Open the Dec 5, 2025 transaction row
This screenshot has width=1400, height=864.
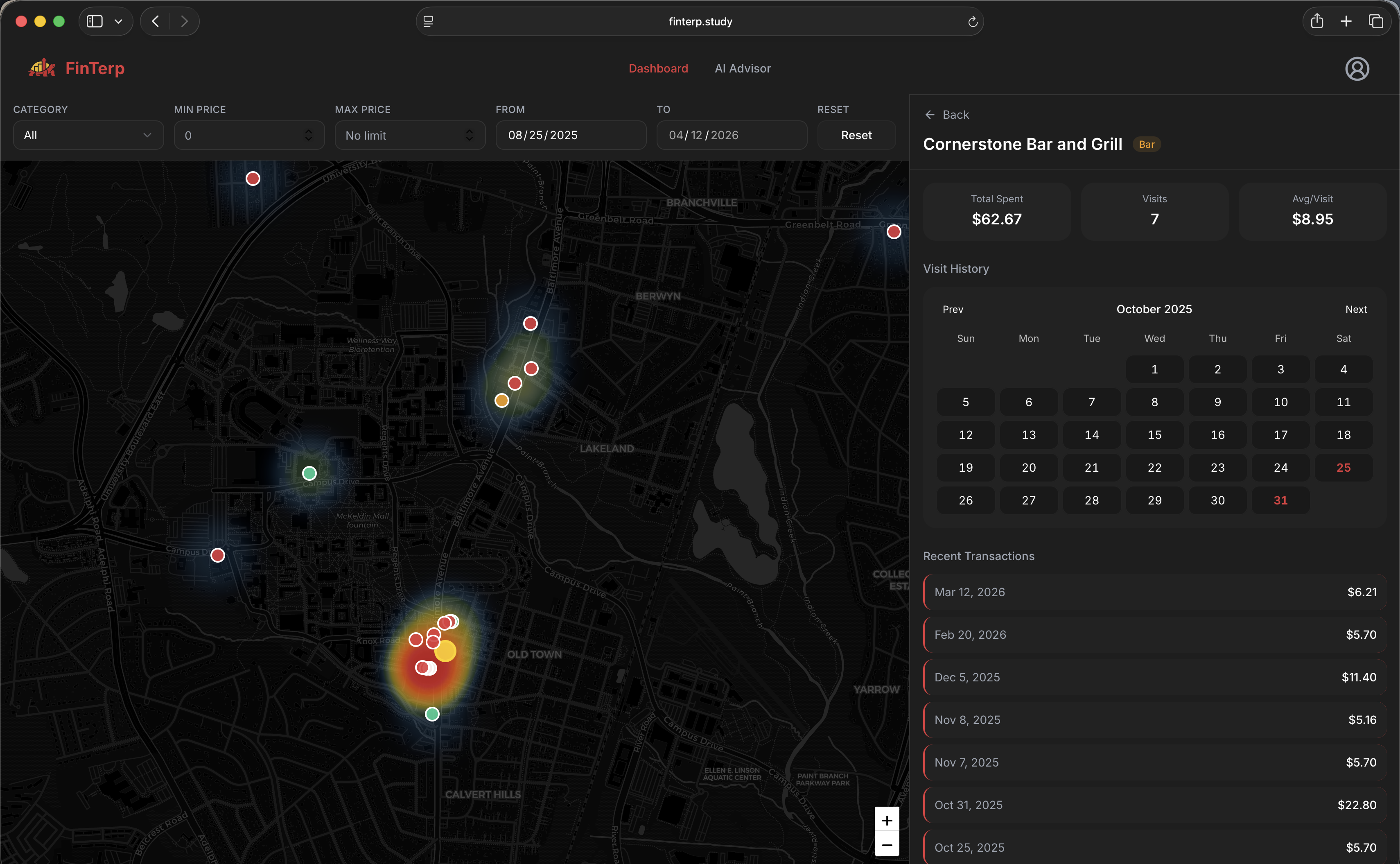pos(1154,677)
